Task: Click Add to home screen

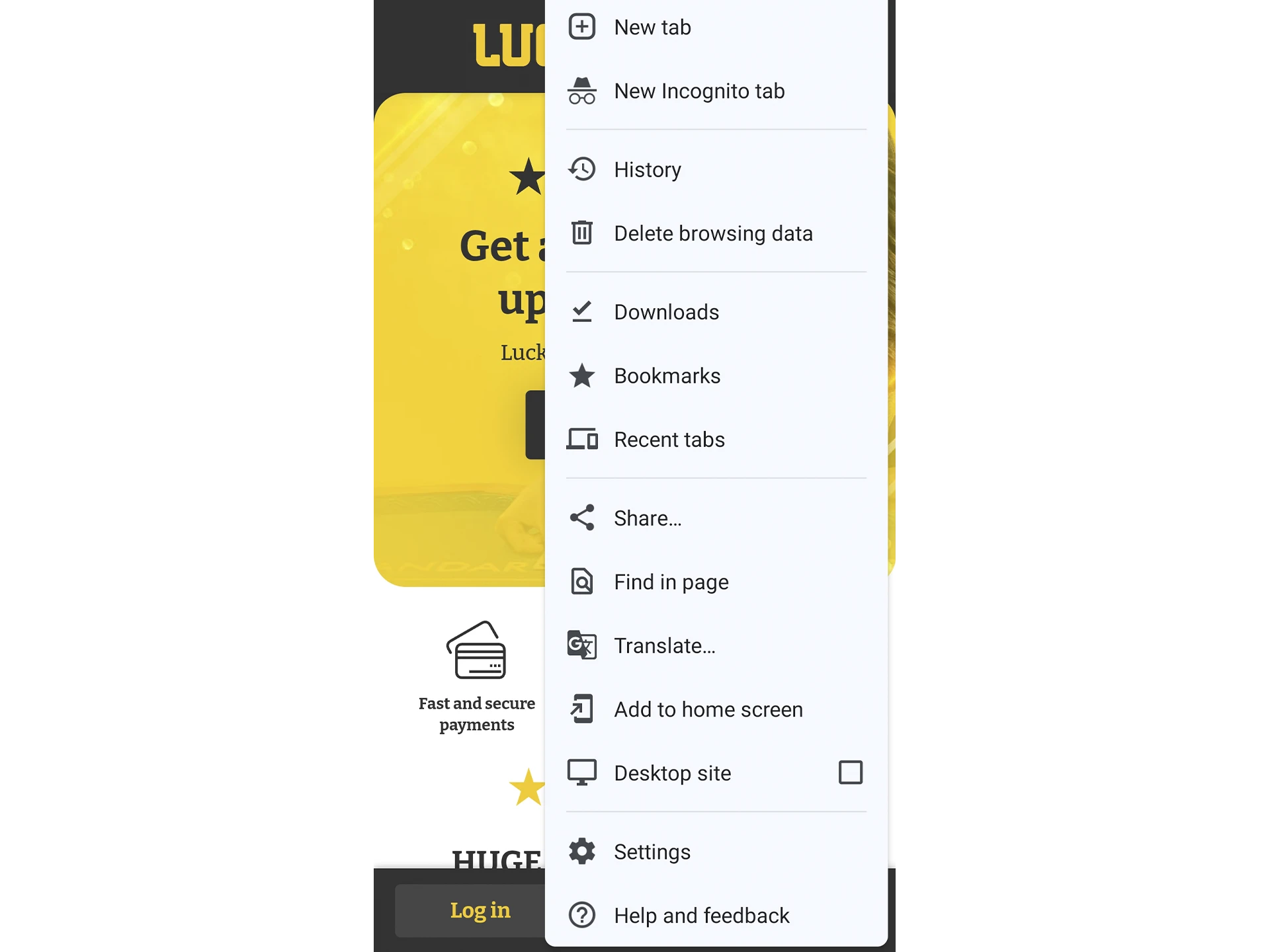Action: coord(708,709)
